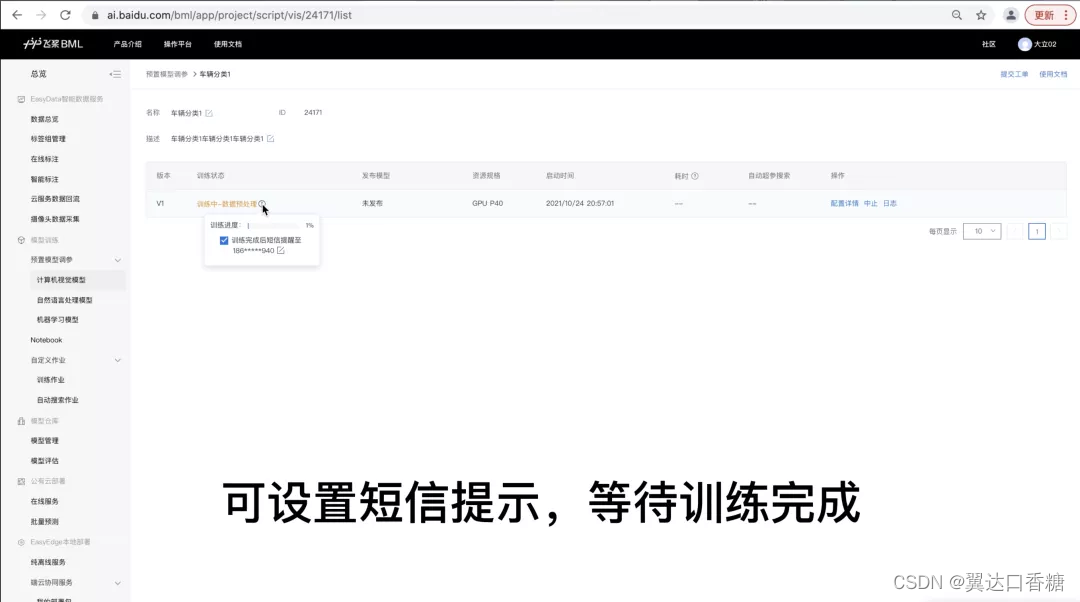Collapse the sidebar using the collapse icon
This screenshot has height=602, width=1080.
click(x=115, y=73)
